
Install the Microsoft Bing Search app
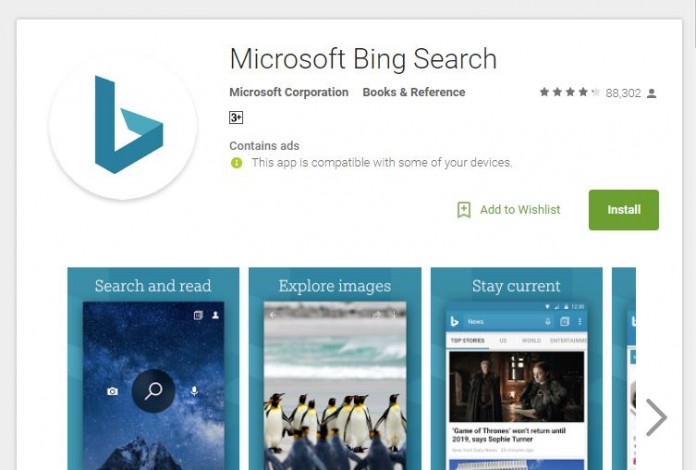624,210
